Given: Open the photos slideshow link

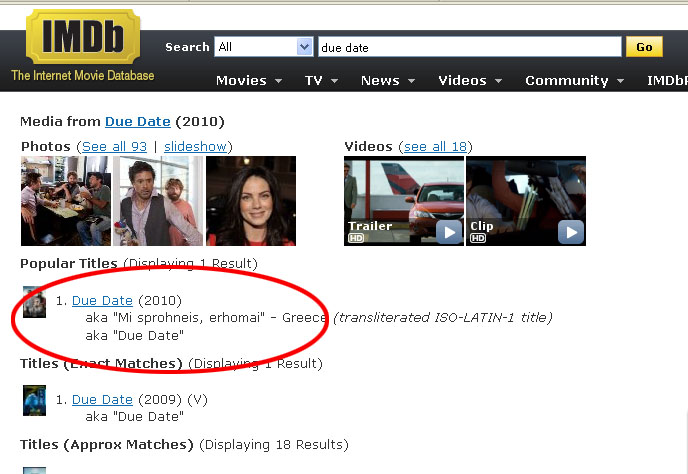Looking at the screenshot, I should pos(195,146).
